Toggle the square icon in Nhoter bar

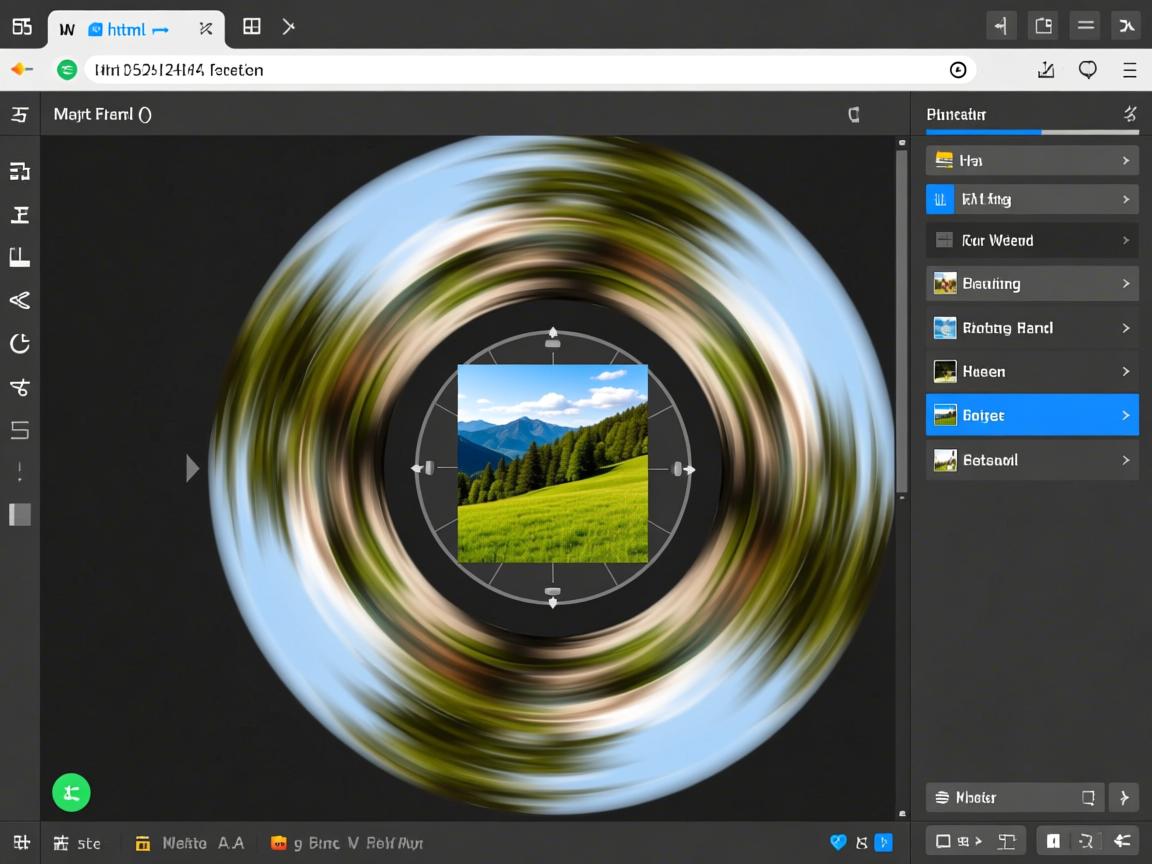pos(1088,797)
